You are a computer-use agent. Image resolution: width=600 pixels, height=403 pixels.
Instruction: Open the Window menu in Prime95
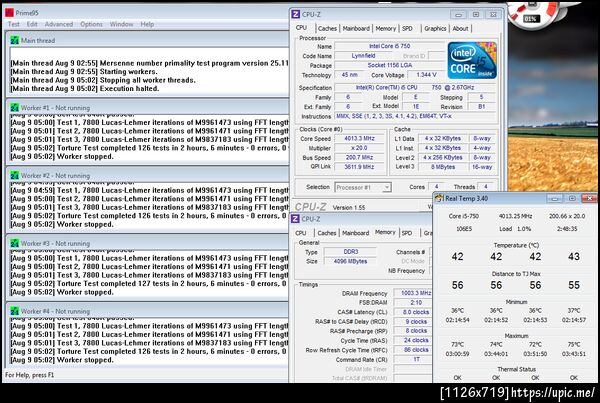pos(121,24)
